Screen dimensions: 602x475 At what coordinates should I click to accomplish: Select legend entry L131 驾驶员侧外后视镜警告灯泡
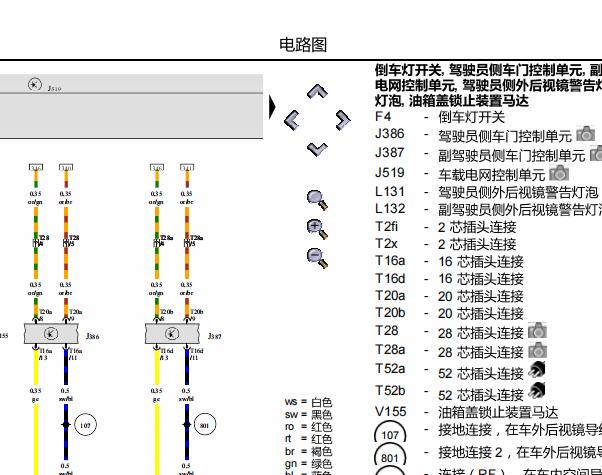[487, 192]
